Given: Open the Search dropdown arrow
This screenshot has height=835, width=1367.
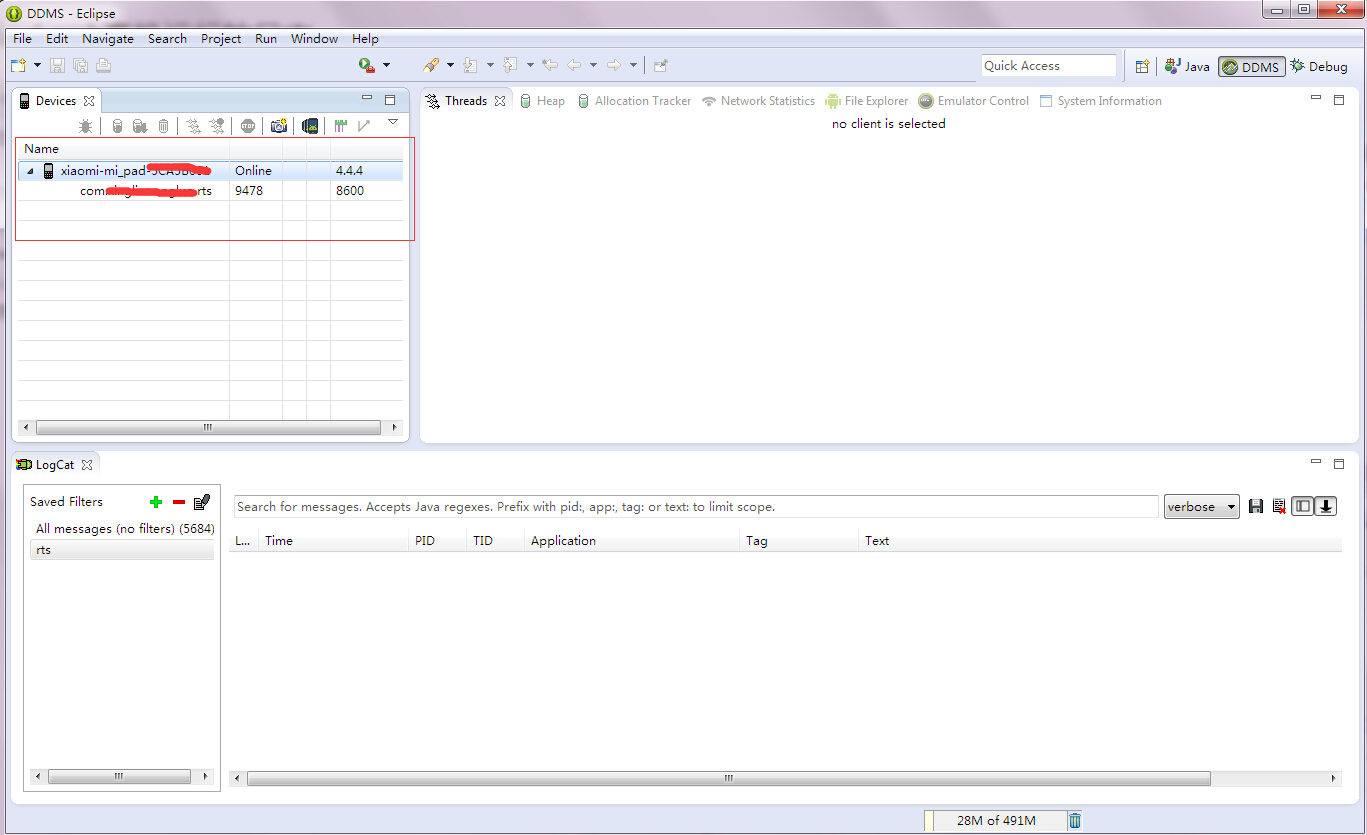Looking at the screenshot, I should [x=450, y=65].
